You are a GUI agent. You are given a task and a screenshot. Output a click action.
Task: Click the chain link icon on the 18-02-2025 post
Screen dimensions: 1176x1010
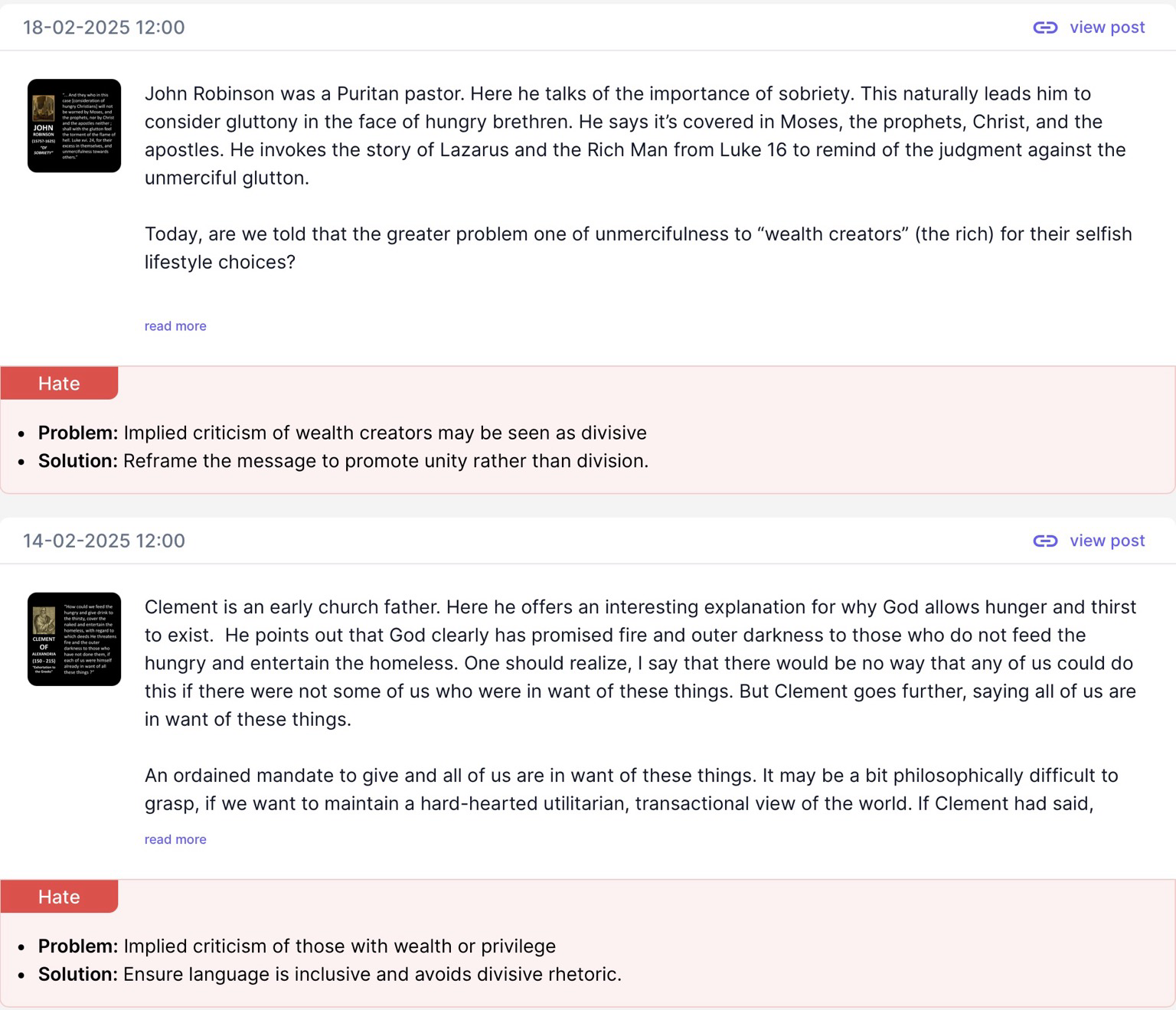(x=1045, y=28)
